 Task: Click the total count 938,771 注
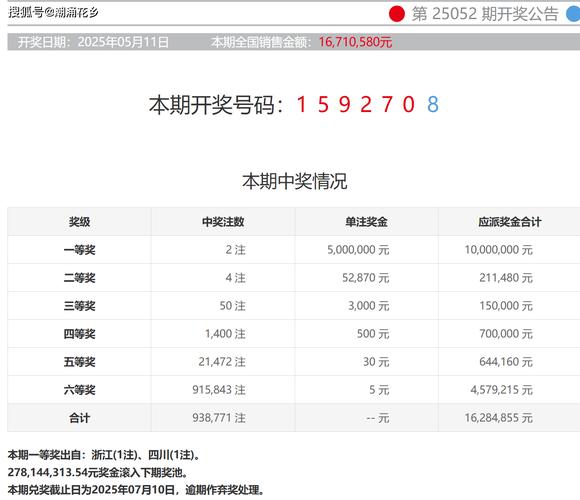pos(219,418)
